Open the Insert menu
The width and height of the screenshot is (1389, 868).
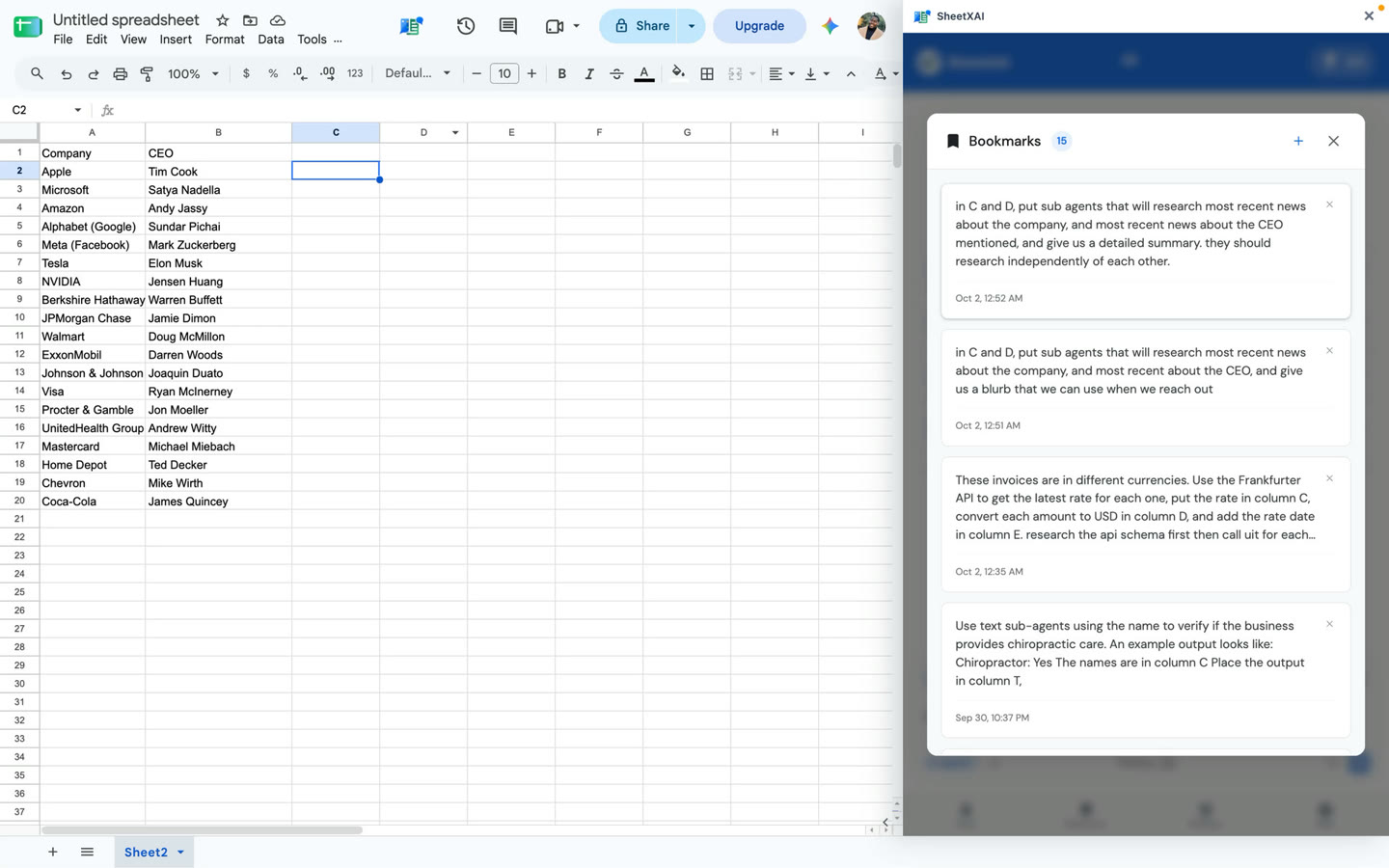click(176, 40)
